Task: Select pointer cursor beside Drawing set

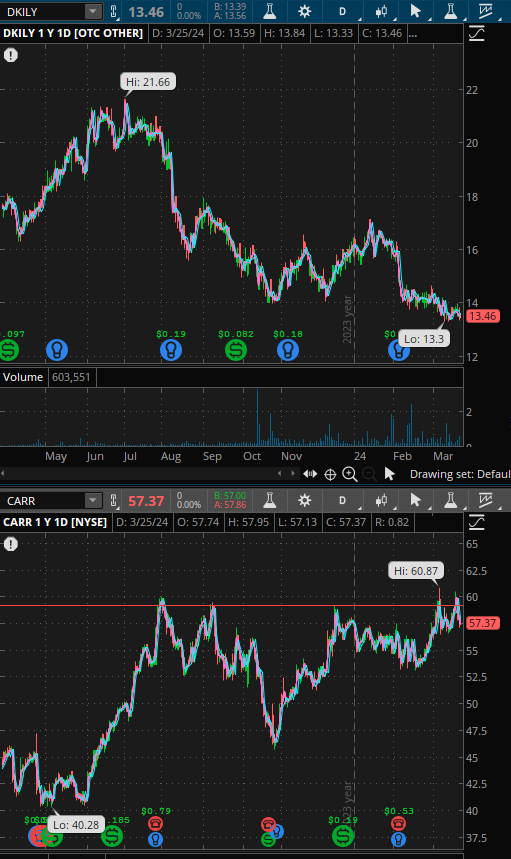Action: click(x=389, y=474)
